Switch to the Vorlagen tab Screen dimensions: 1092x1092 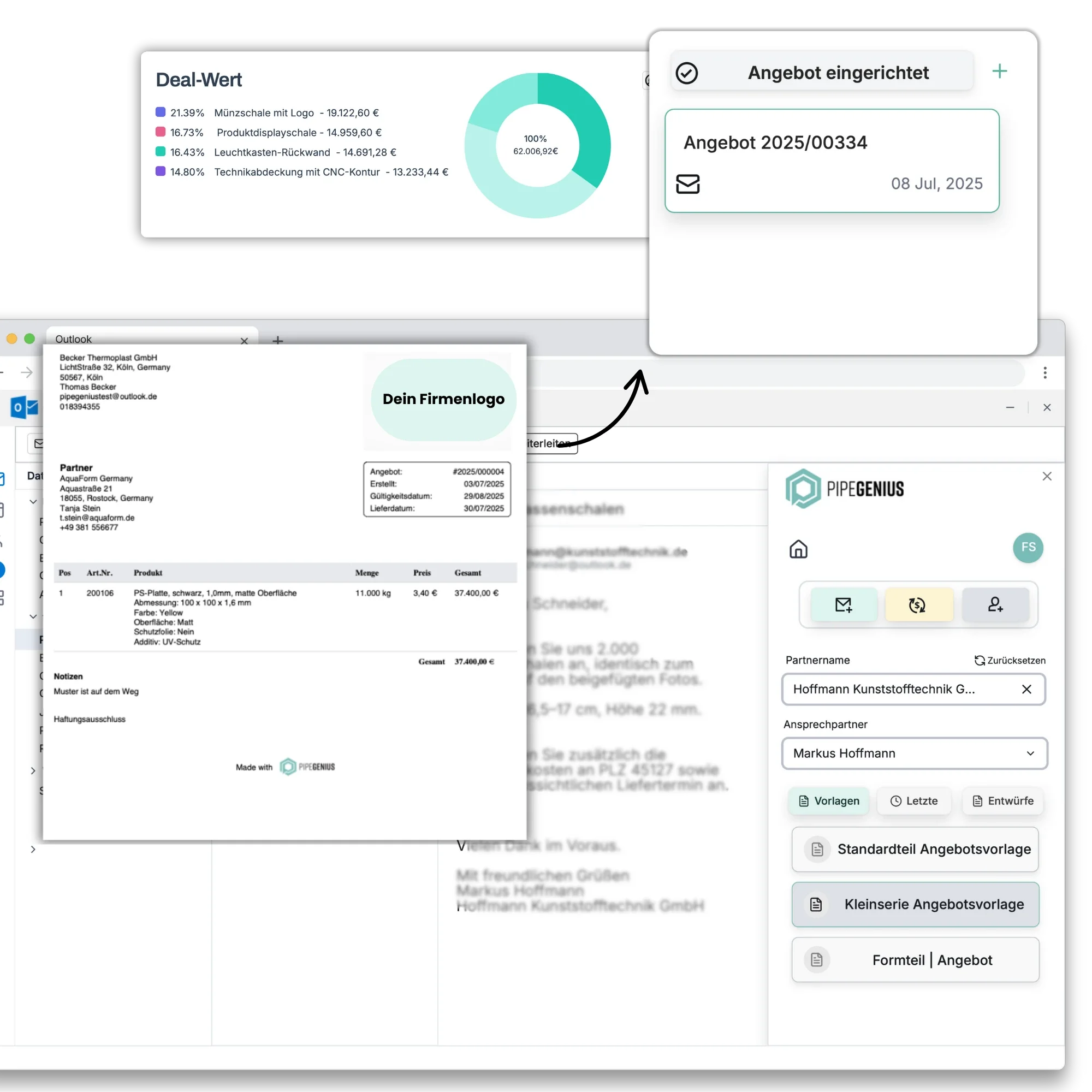829,801
